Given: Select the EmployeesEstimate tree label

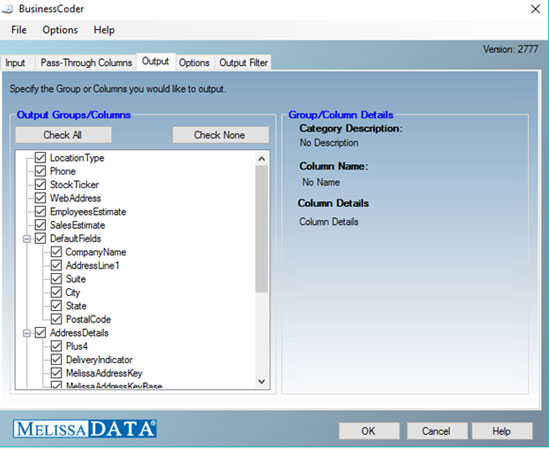Looking at the screenshot, I should (88, 212).
